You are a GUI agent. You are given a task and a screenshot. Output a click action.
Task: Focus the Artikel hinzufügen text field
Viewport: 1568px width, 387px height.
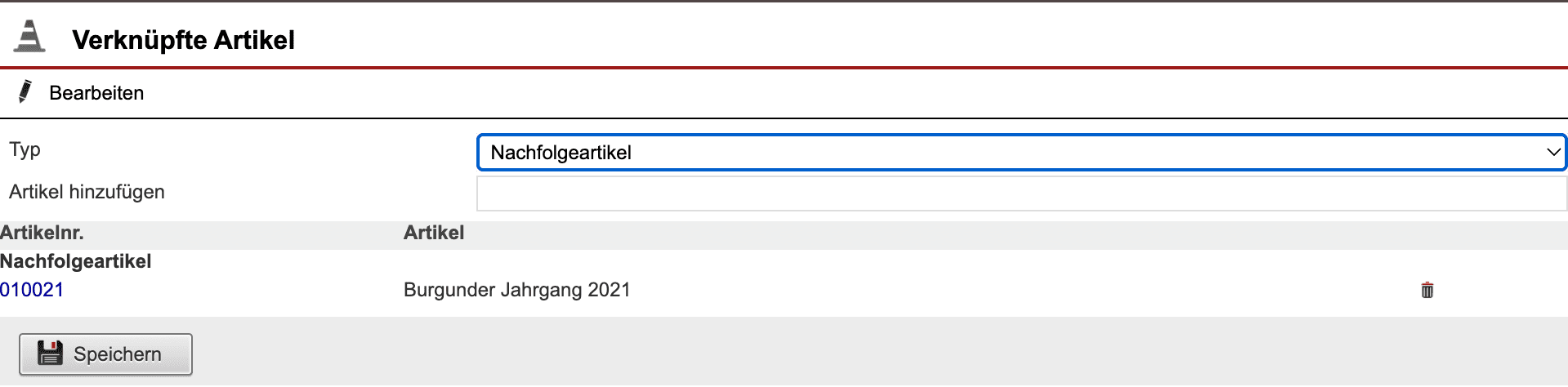click(1020, 193)
